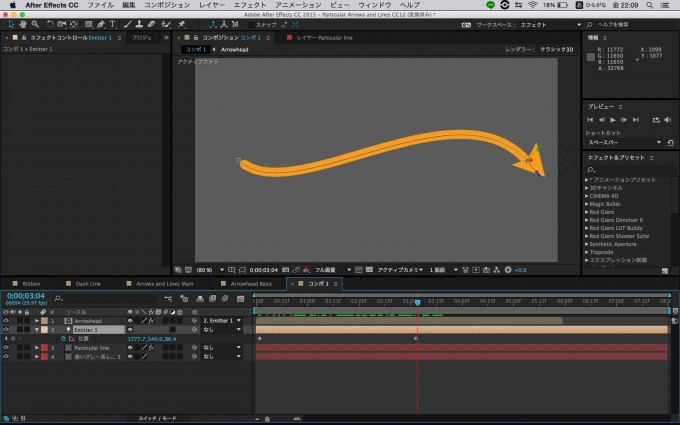Click the Emitter 1 layer label color
680x425 pixels.
click(x=45, y=330)
